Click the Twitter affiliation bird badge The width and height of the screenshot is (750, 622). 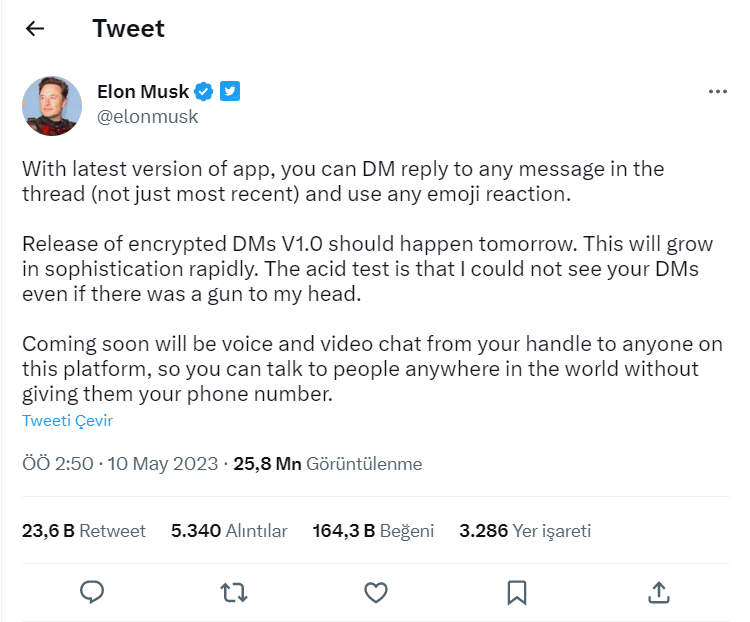click(x=230, y=91)
